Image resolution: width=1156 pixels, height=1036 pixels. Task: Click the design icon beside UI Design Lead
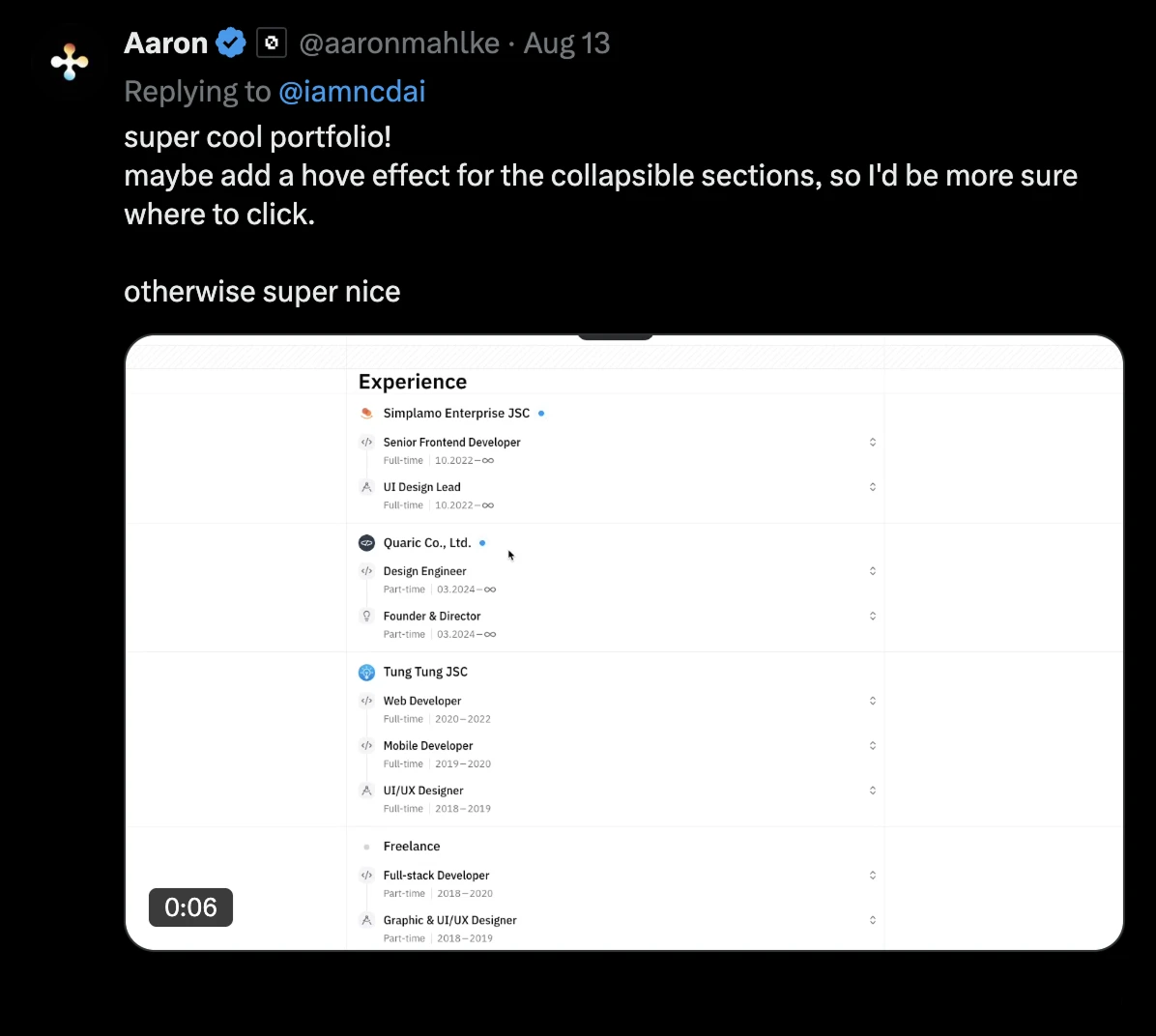(366, 487)
